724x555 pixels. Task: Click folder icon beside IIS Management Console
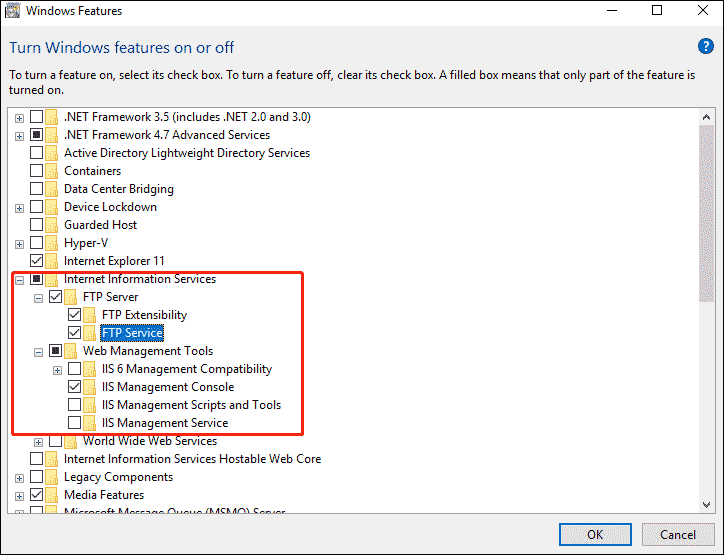point(90,387)
